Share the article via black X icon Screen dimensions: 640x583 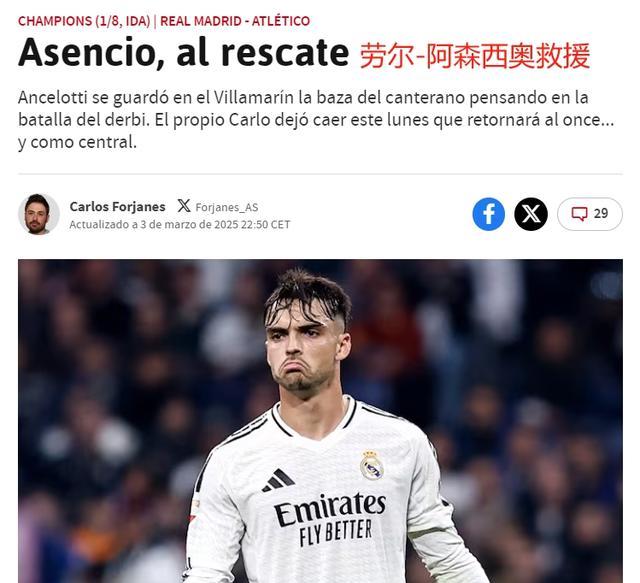click(x=531, y=214)
